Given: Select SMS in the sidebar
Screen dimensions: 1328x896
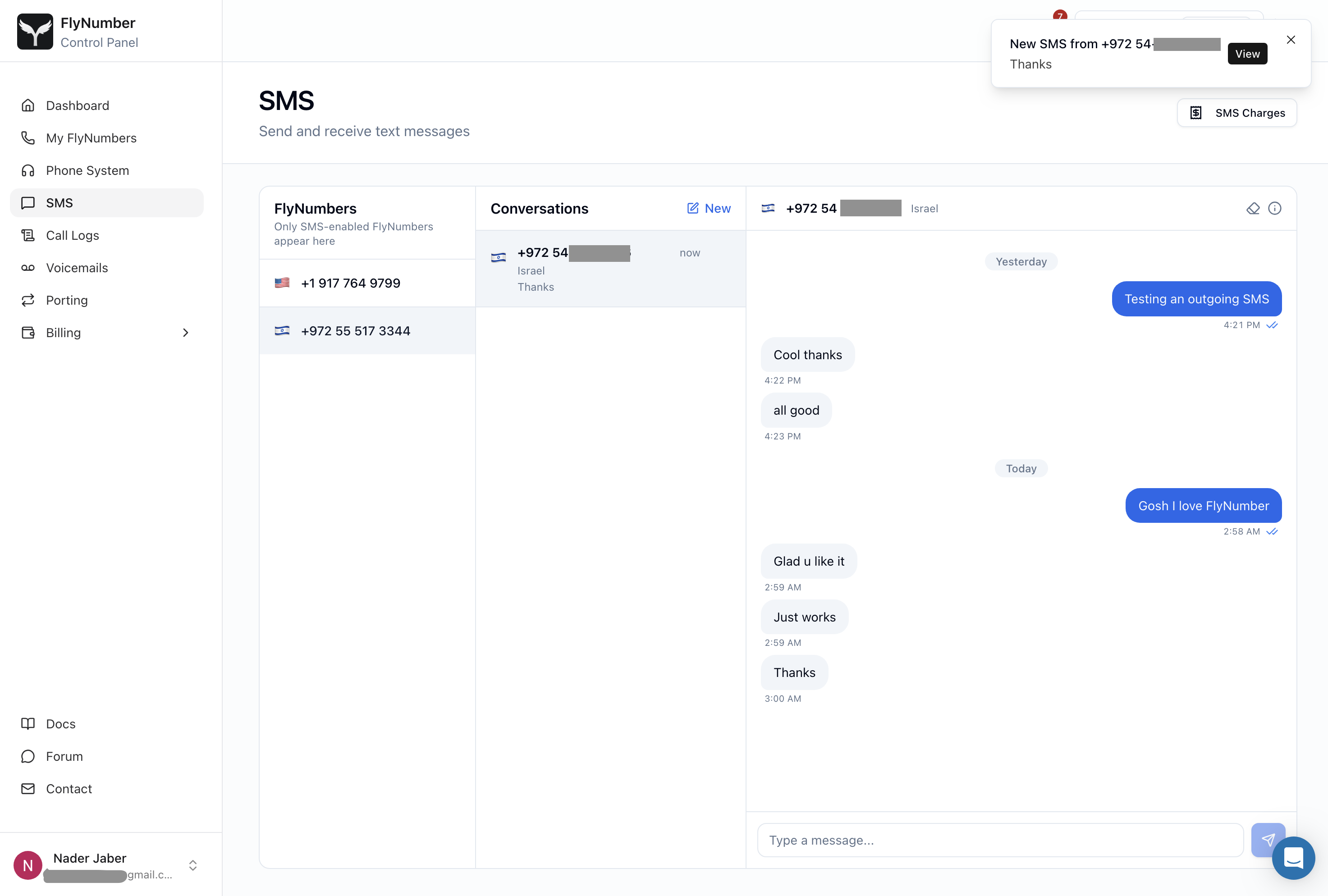Looking at the screenshot, I should (106, 203).
